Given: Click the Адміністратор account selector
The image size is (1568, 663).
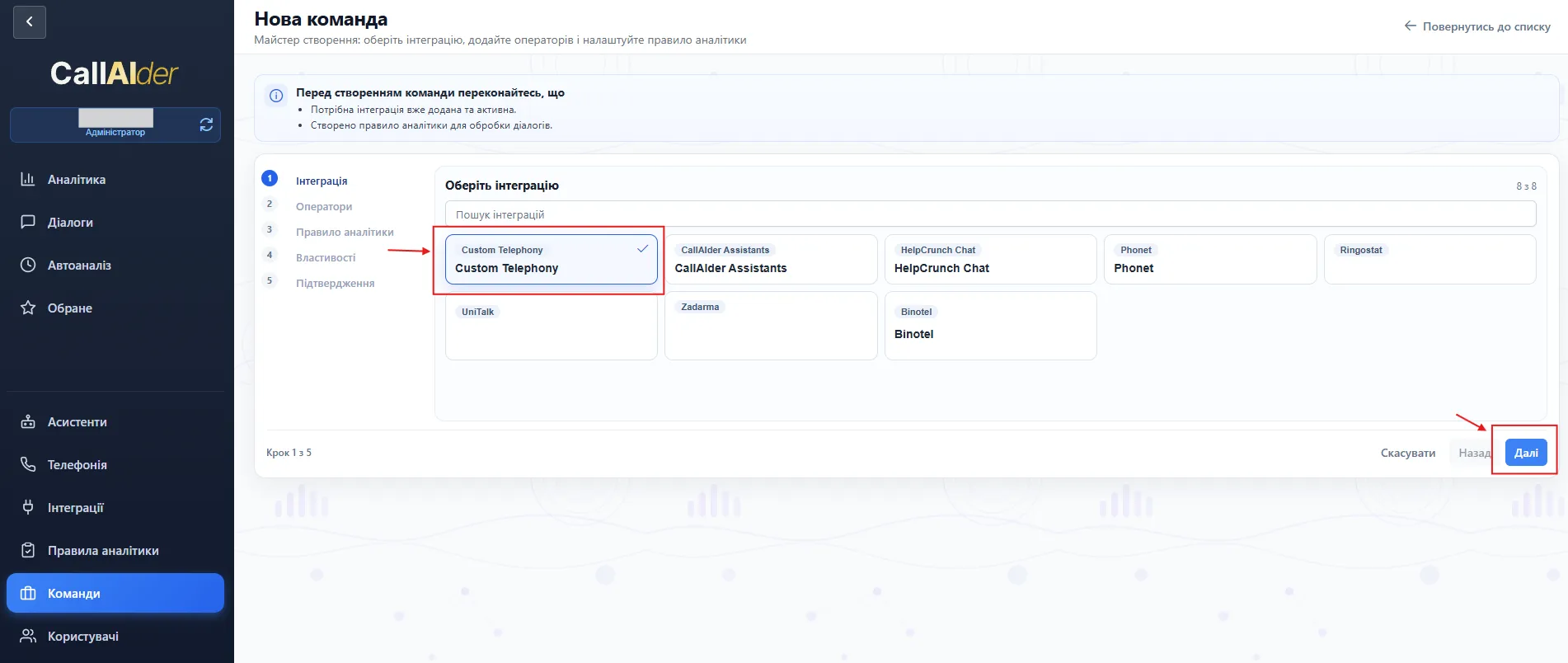Looking at the screenshot, I should 115,125.
